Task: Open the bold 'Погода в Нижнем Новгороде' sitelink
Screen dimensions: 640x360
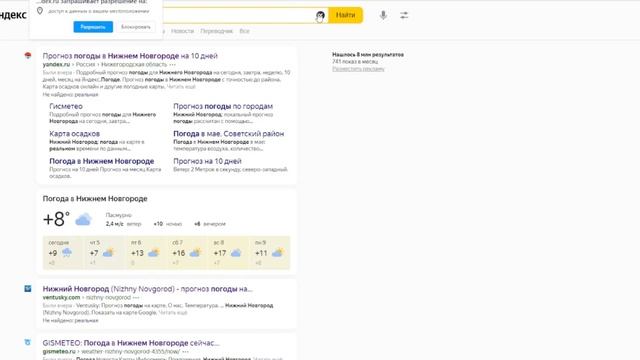Action: 102,161
